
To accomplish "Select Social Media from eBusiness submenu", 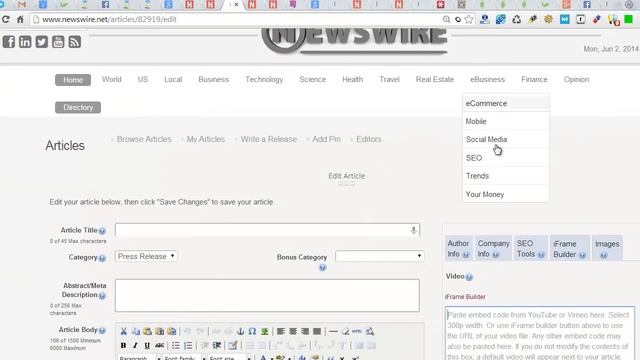I will [505, 139].
